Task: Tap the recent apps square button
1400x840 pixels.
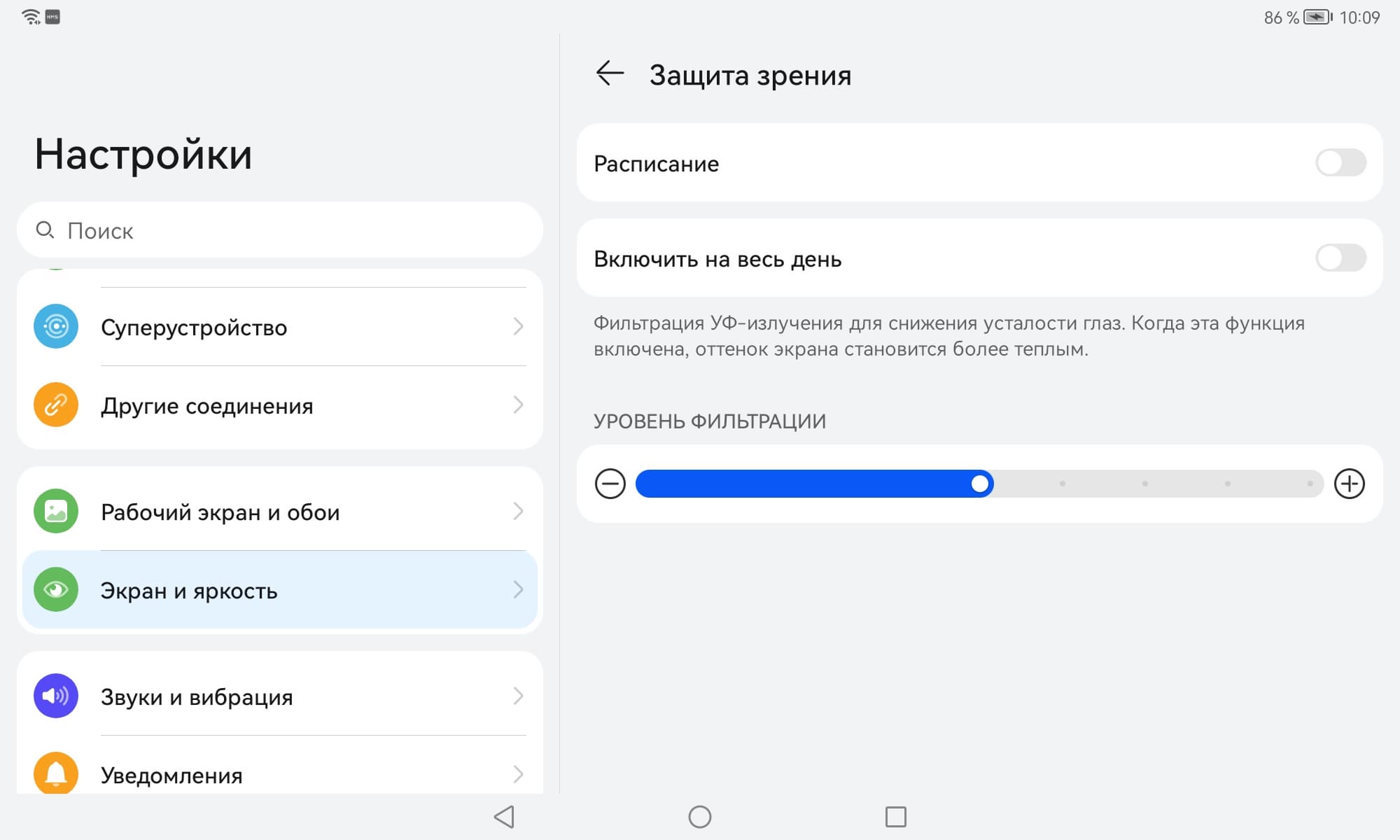Action: [x=895, y=817]
